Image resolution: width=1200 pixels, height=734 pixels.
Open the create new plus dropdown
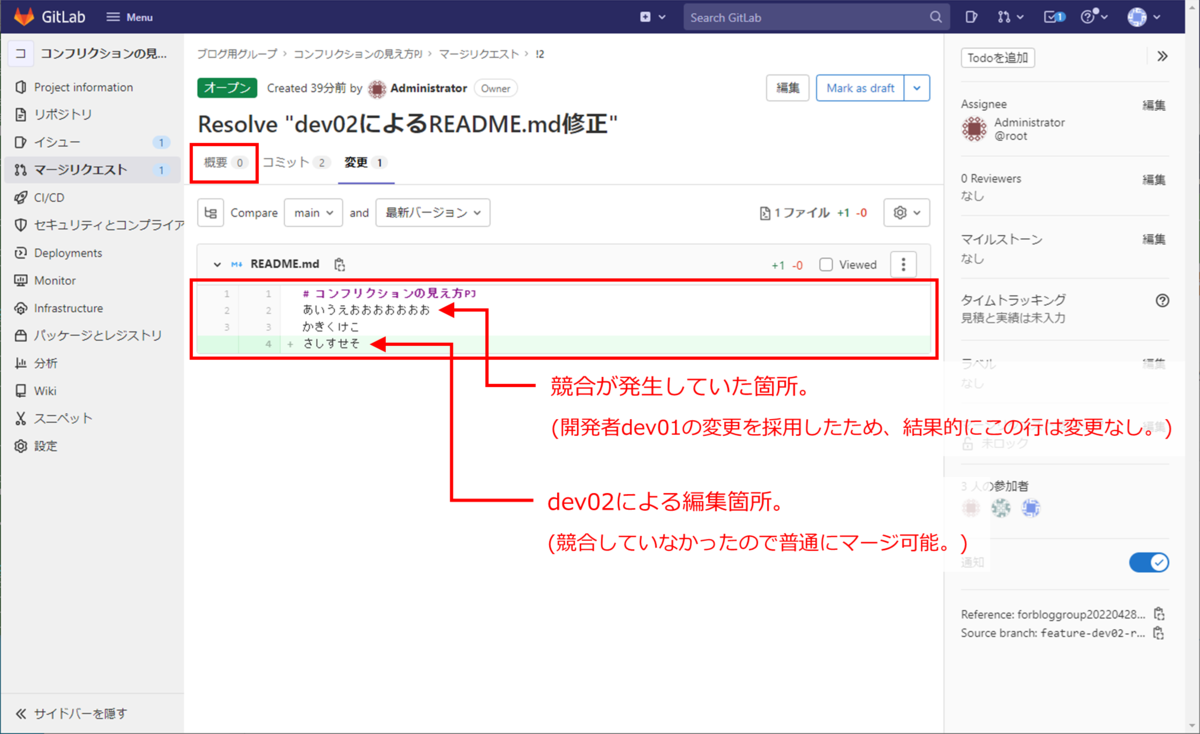pos(652,17)
